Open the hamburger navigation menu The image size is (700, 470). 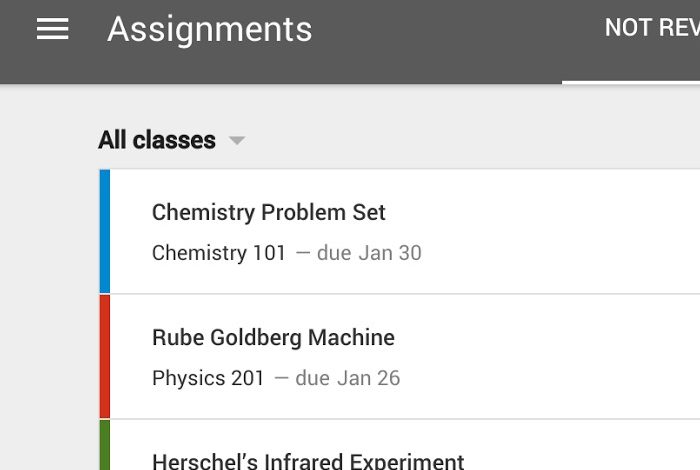pyautogui.click(x=53, y=29)
